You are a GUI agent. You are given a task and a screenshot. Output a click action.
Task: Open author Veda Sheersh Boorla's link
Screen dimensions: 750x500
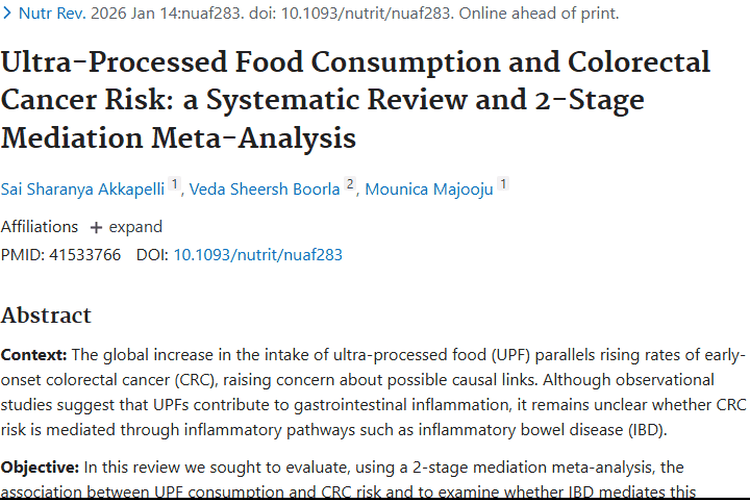265,188
